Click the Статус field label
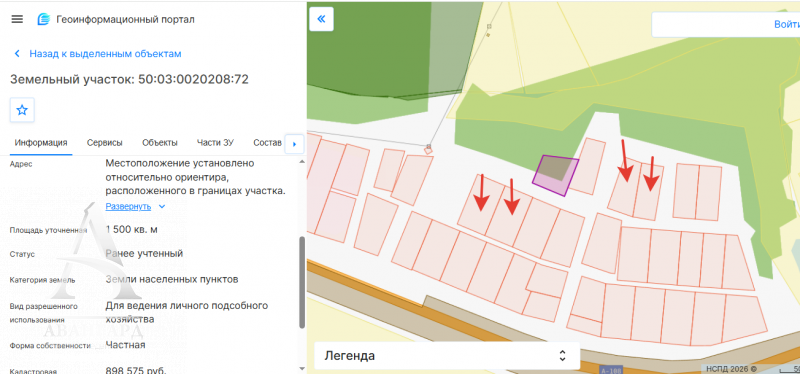The height and width of the screenshot is (374, 800). [x=22, y=254]
